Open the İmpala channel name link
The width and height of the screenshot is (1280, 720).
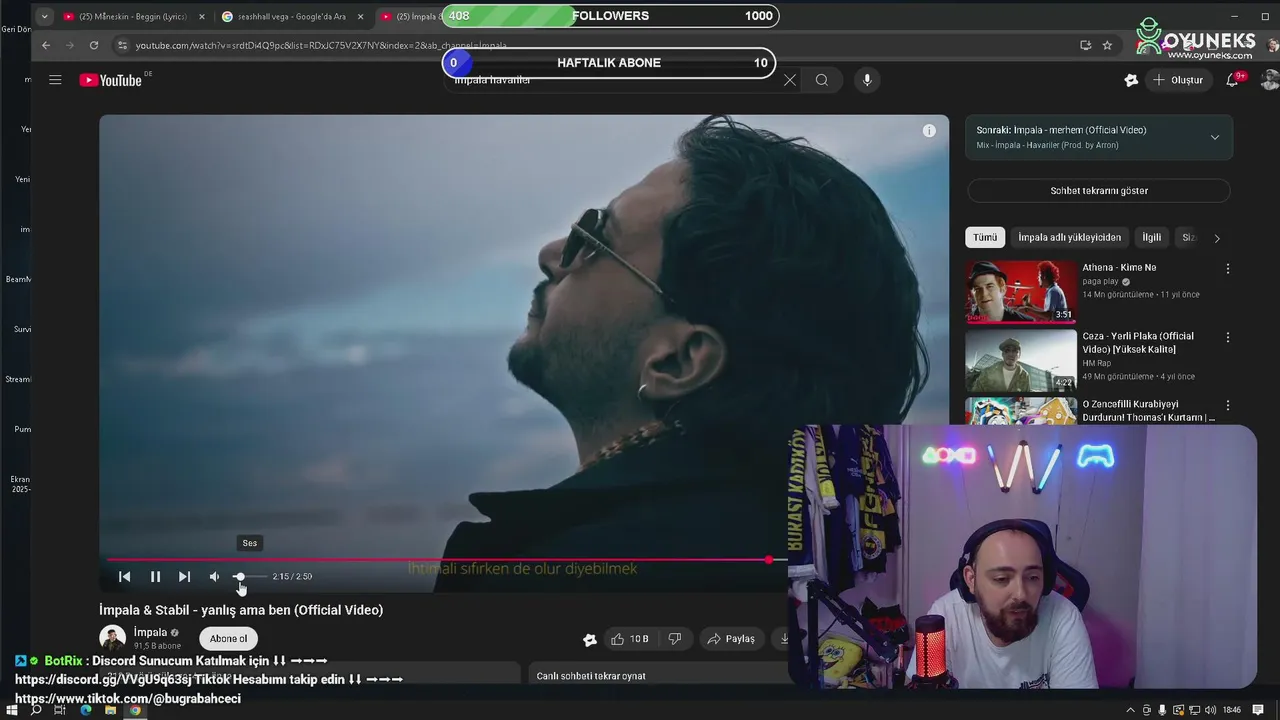coord(150,632)
